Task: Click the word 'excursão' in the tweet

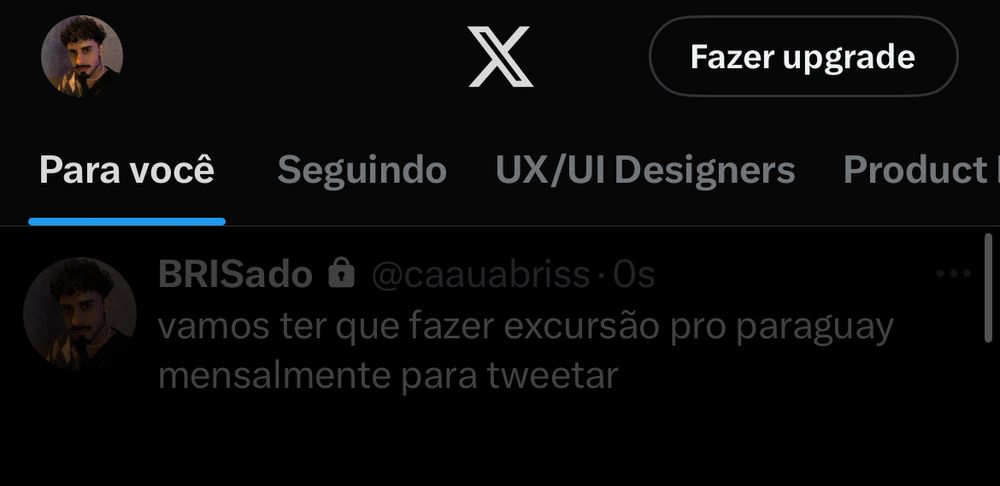Action: (x=581, y=327)
